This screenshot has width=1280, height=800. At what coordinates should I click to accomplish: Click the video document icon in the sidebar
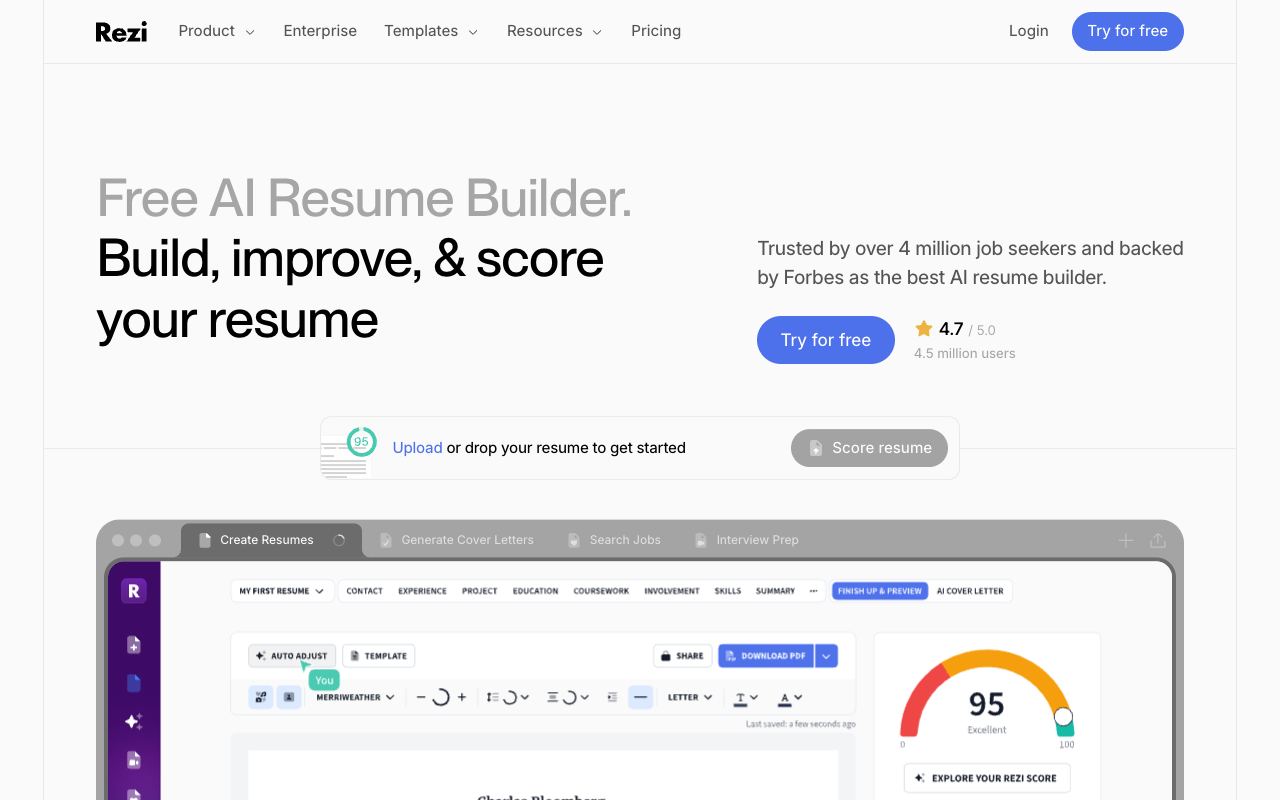point(134,760)
